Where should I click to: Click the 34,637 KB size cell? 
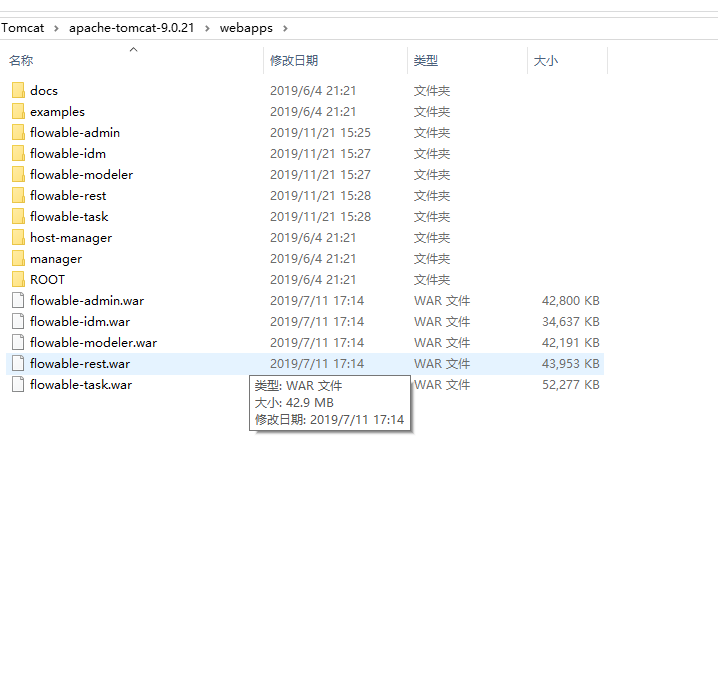[x=571, y=322]
